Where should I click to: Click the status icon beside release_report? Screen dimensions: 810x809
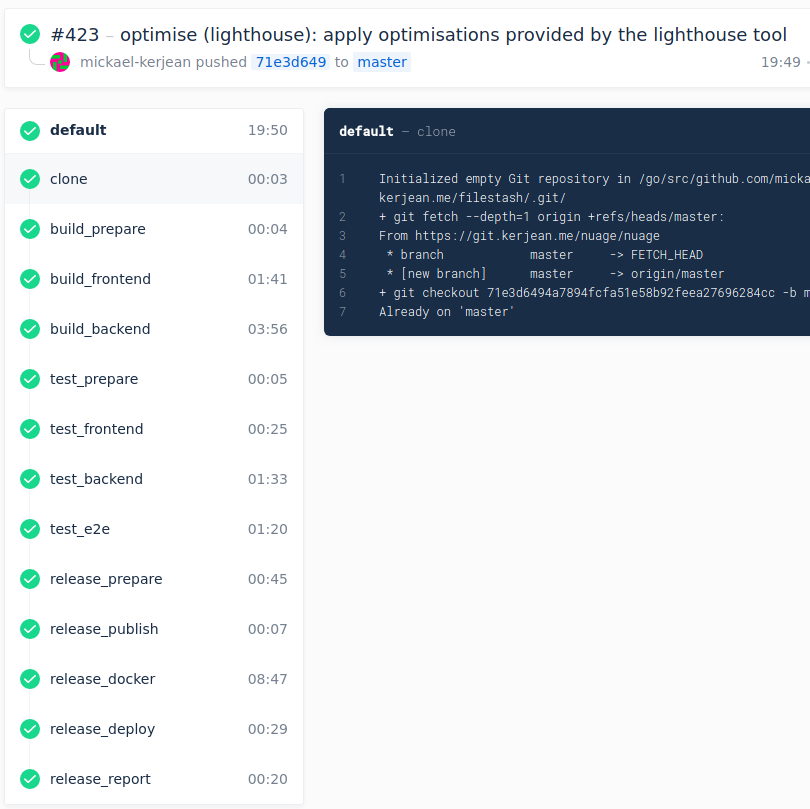29,779
